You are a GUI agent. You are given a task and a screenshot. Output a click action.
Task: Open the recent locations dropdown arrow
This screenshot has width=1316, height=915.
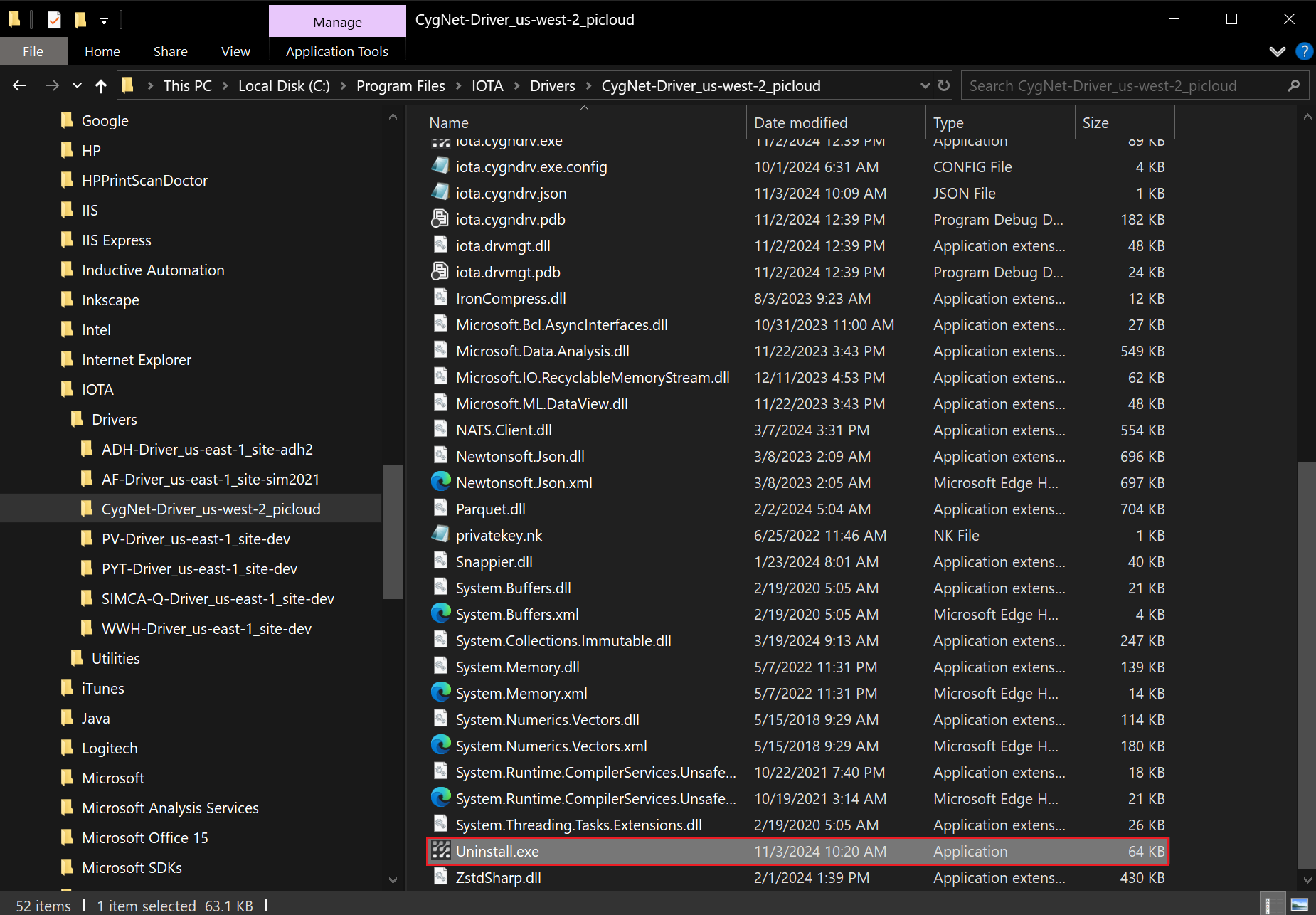[77, 86]
